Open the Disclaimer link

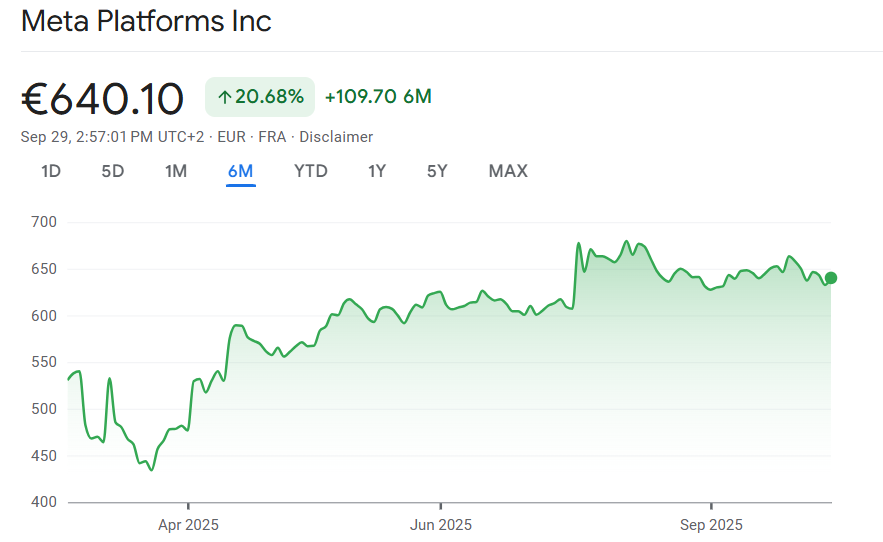pos(336,137)
